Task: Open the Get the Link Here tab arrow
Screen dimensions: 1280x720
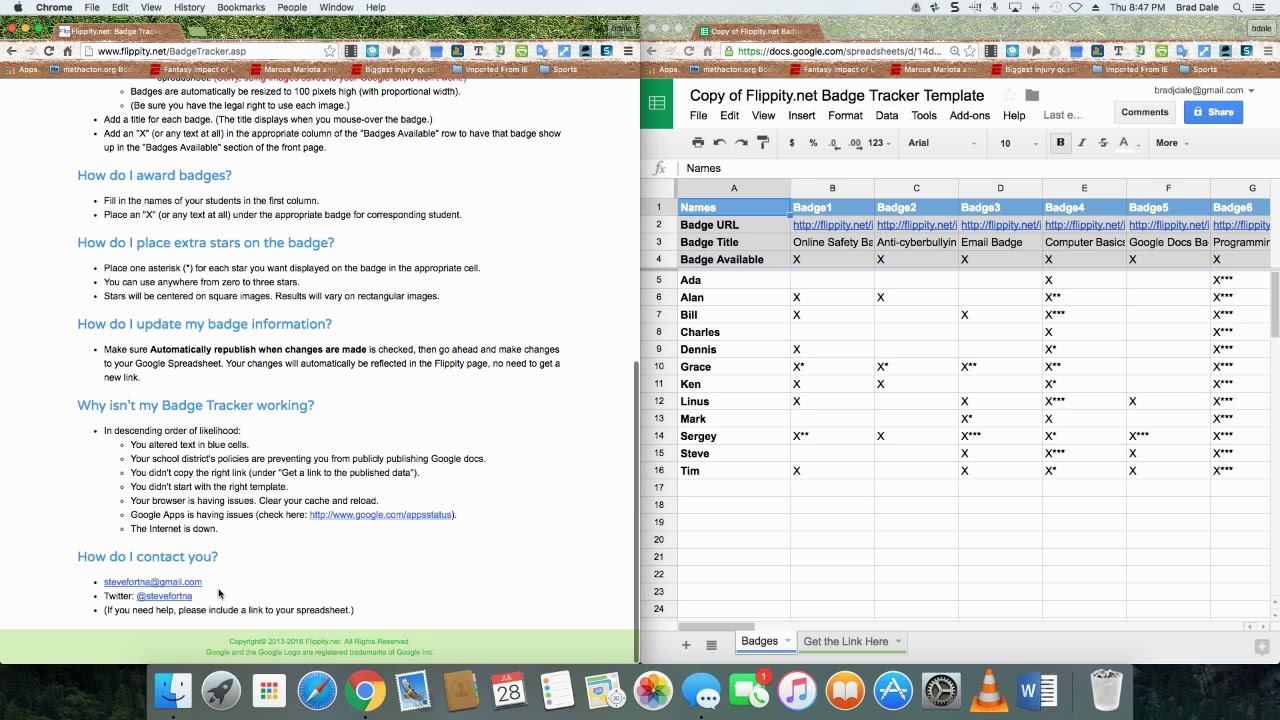Action: (898, 641)
